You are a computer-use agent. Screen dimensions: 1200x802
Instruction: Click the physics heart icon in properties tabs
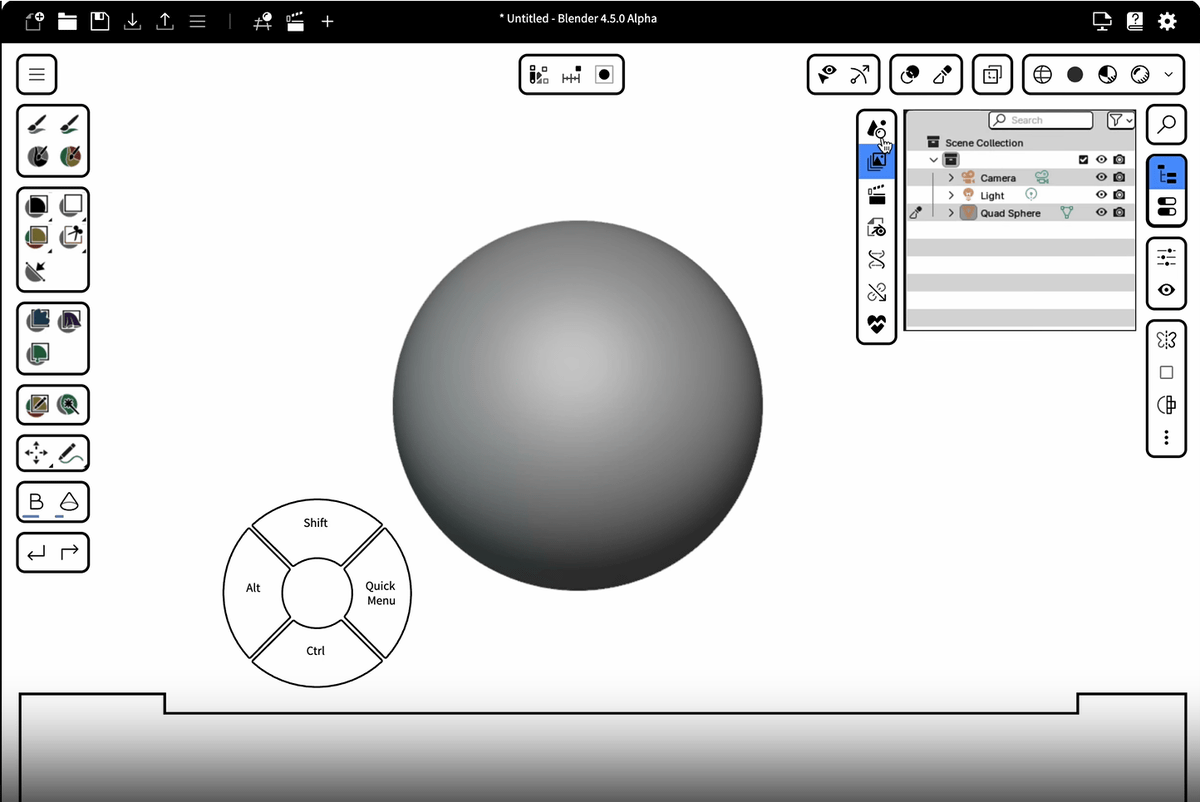click(877, 325)
